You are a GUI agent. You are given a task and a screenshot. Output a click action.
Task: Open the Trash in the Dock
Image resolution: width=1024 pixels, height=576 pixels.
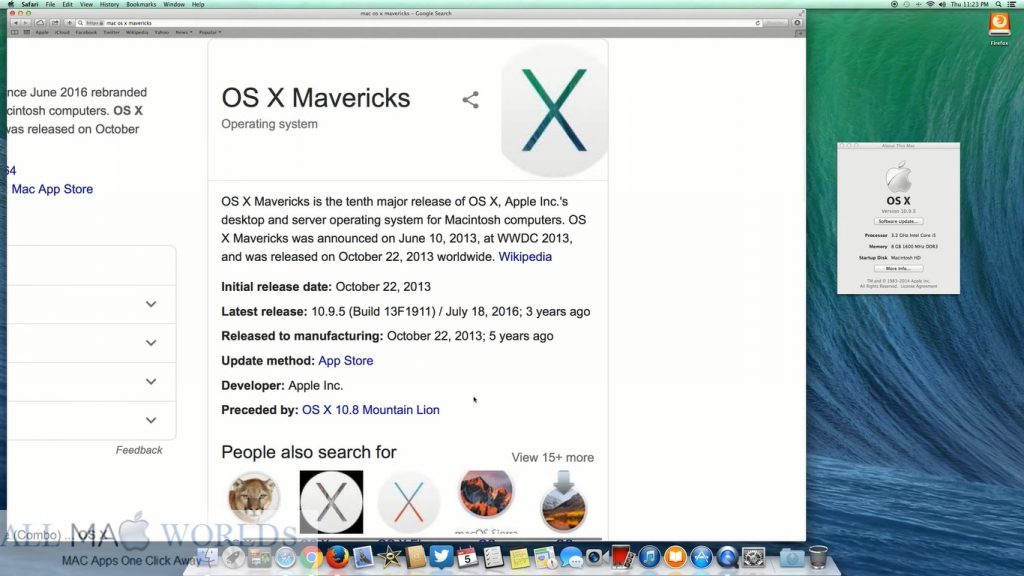[x=818, y=557]
